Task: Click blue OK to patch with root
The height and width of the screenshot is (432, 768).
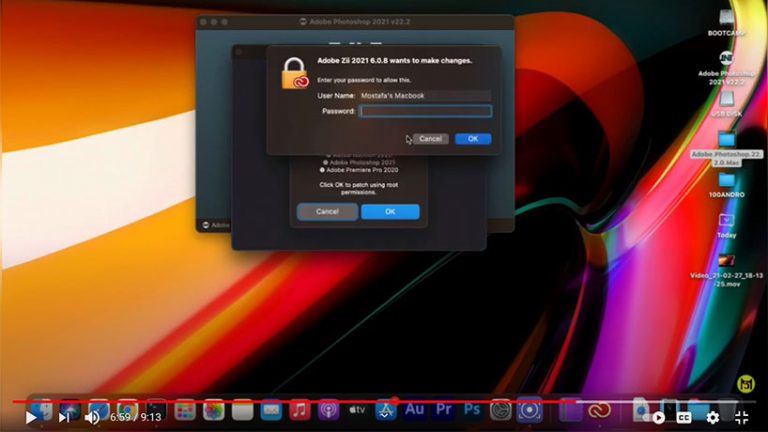Action: (390, 212)
